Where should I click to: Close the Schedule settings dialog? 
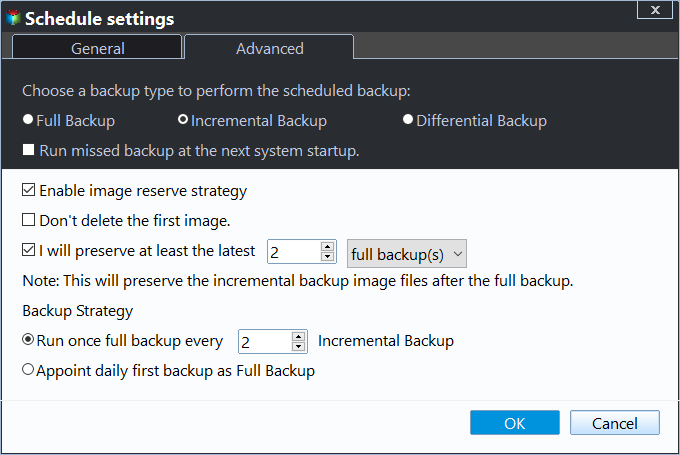654,10
